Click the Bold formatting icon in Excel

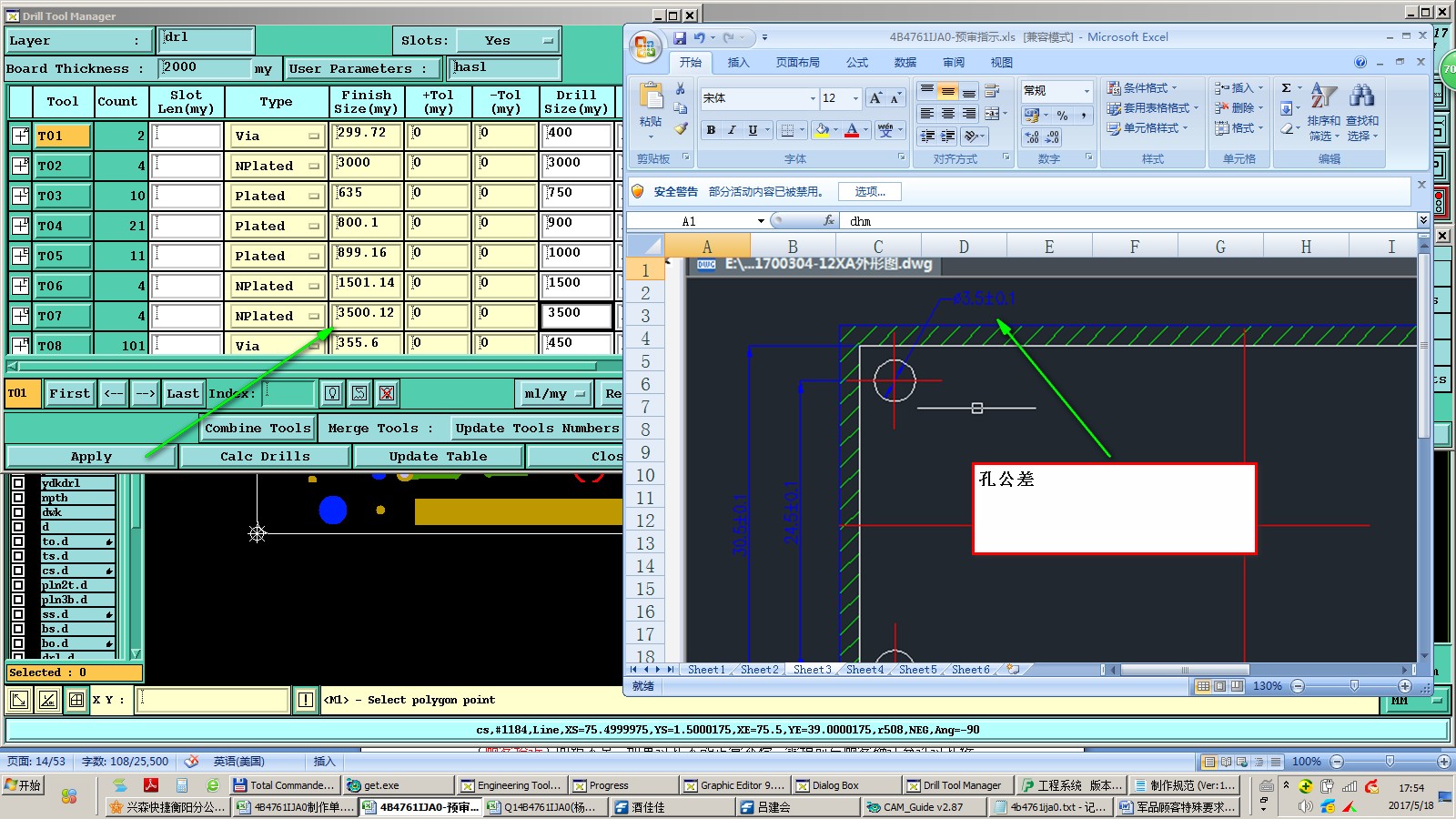click(x=711, y=130)
